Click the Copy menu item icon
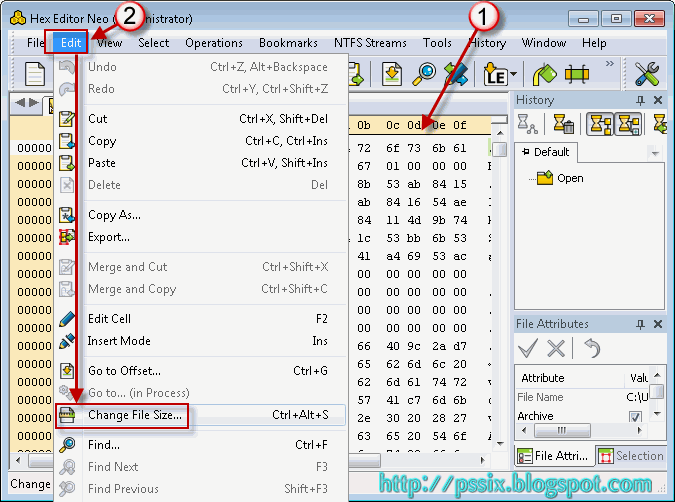 [67, 141]
